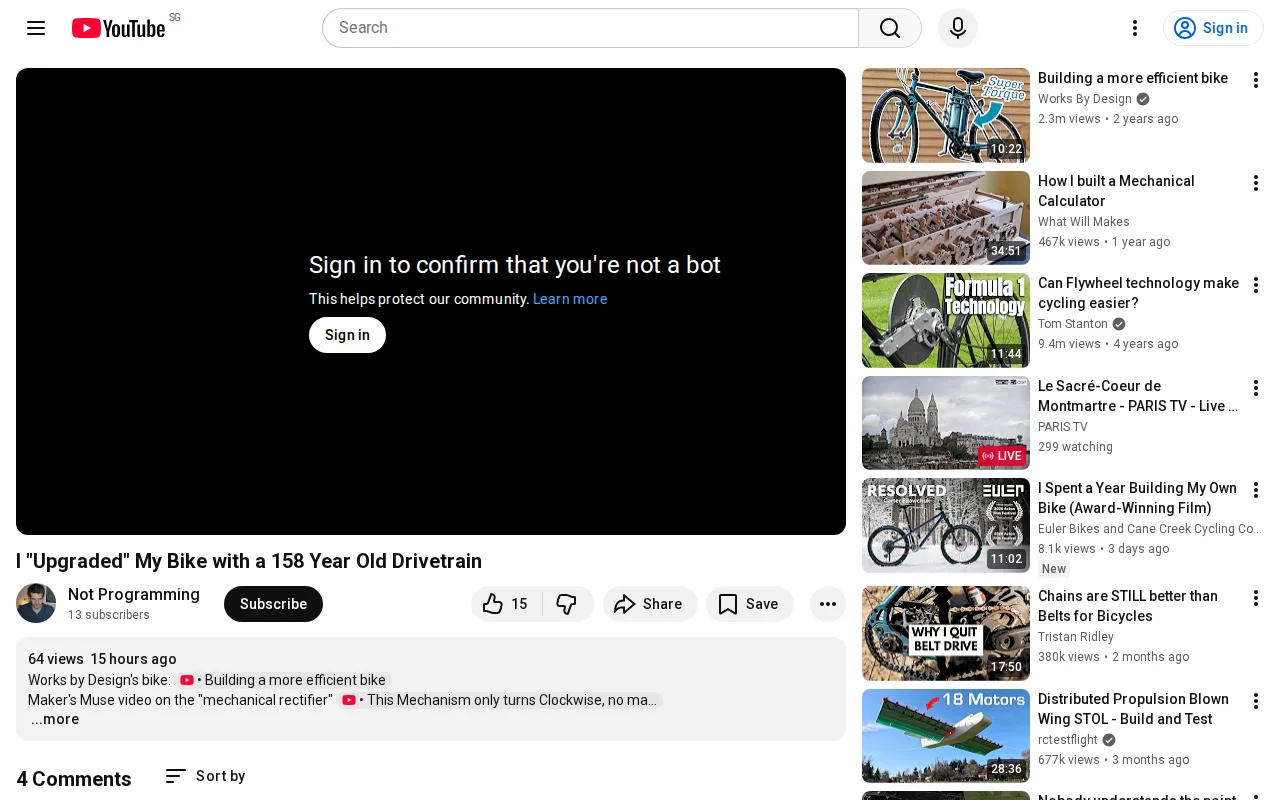Open the 18 Motors plane thumbnail

point(946,736)
